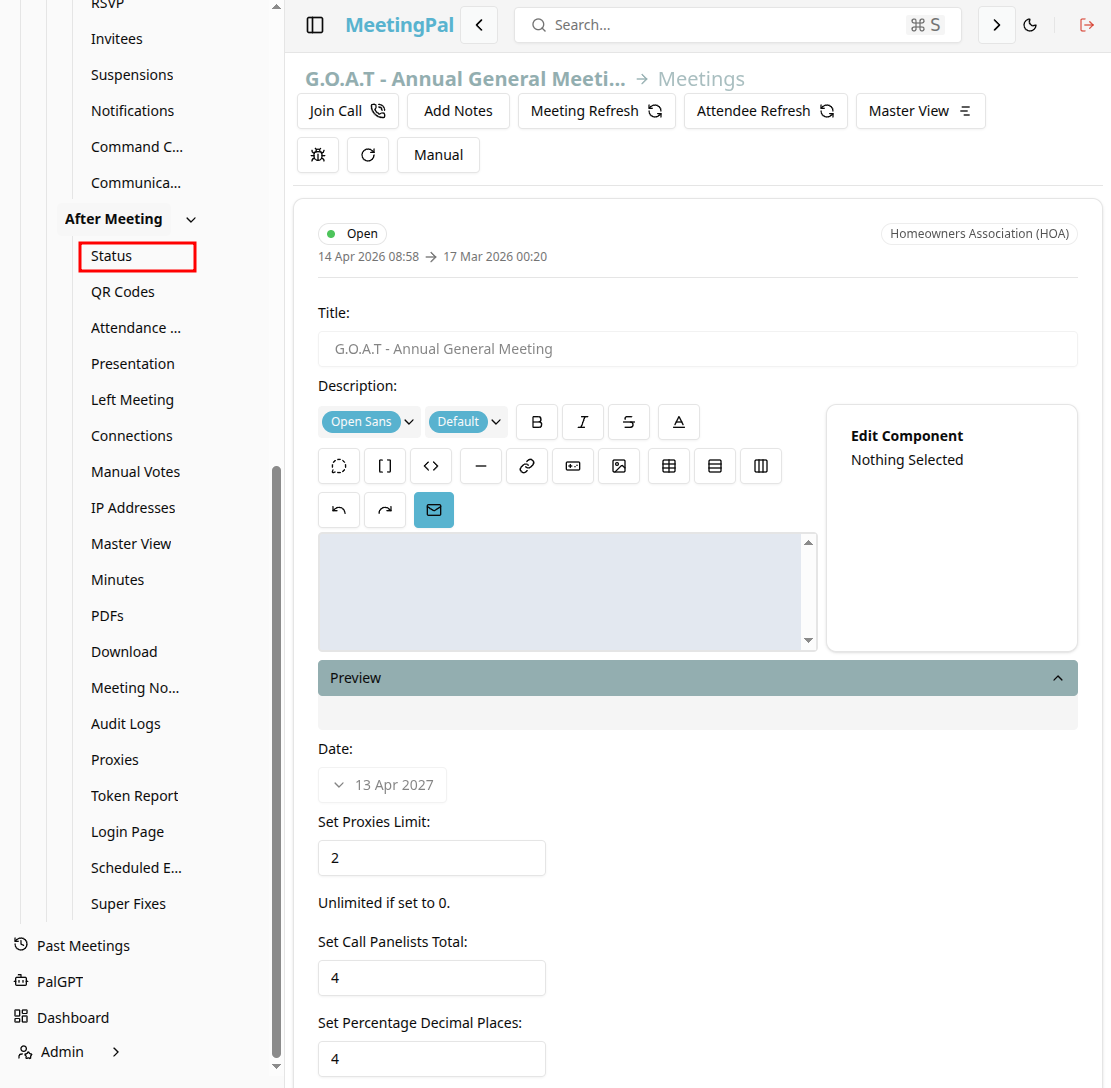Open Notifications in sidebar

[132, 111]
